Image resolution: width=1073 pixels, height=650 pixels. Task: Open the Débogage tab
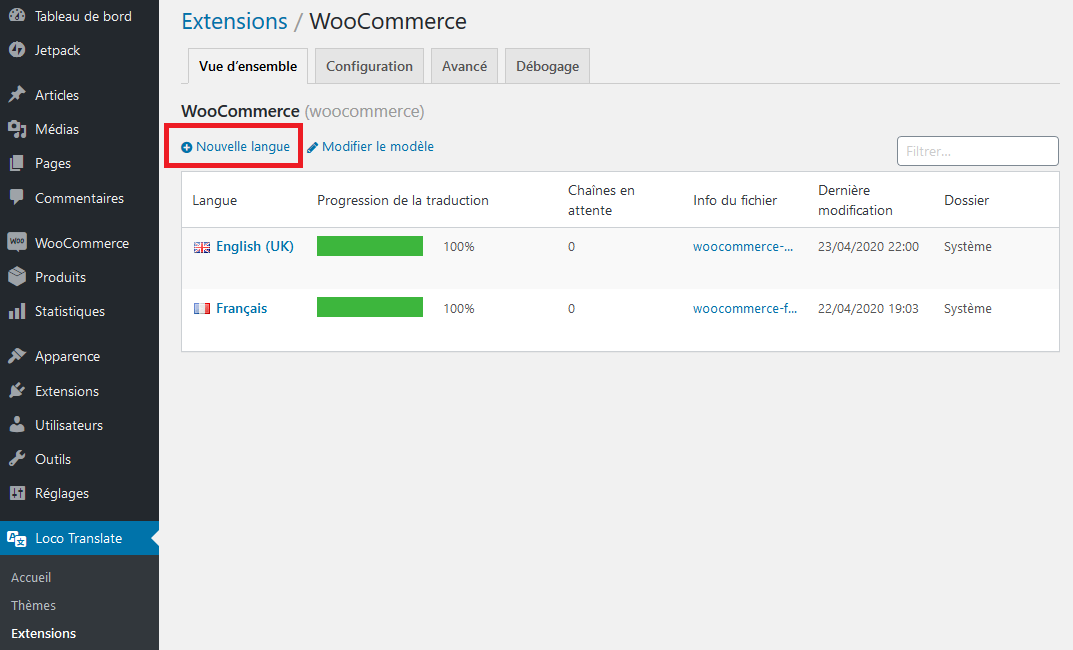pyautogui.click(x=546, y=65)
